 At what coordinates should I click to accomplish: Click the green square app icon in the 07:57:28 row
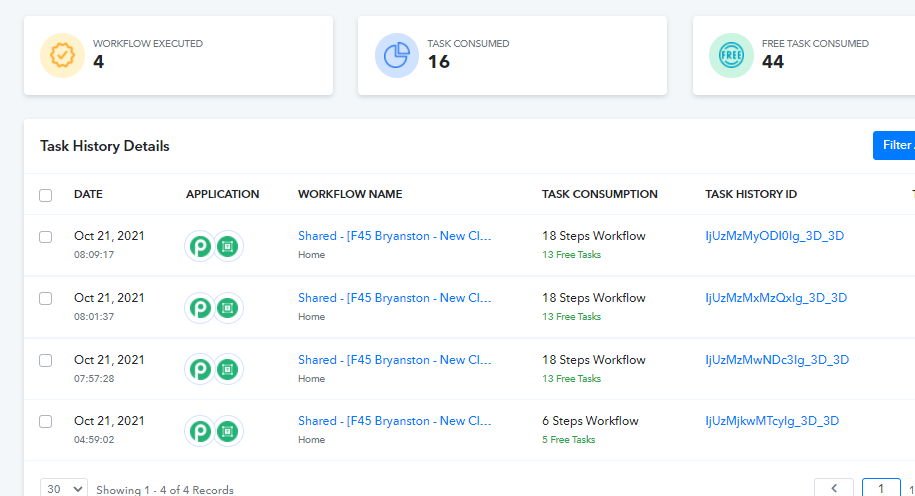(x=228, y=369)
